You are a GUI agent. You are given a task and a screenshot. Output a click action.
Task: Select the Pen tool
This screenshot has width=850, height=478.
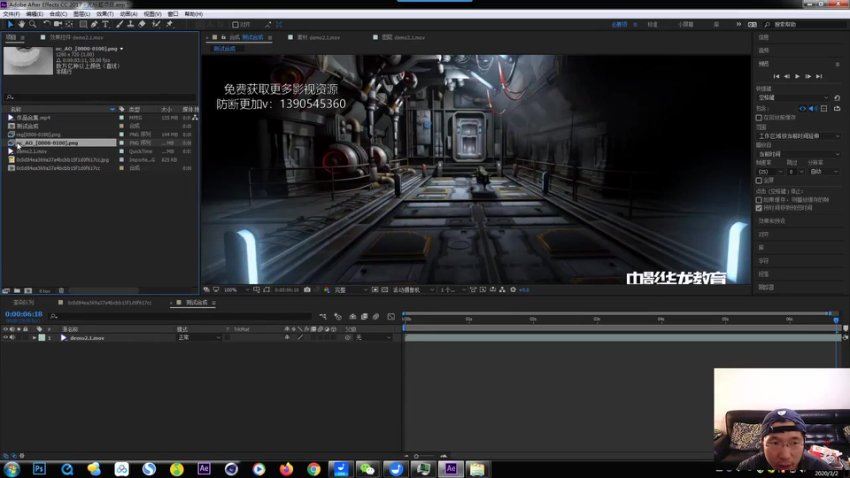(x=94, y=24)
